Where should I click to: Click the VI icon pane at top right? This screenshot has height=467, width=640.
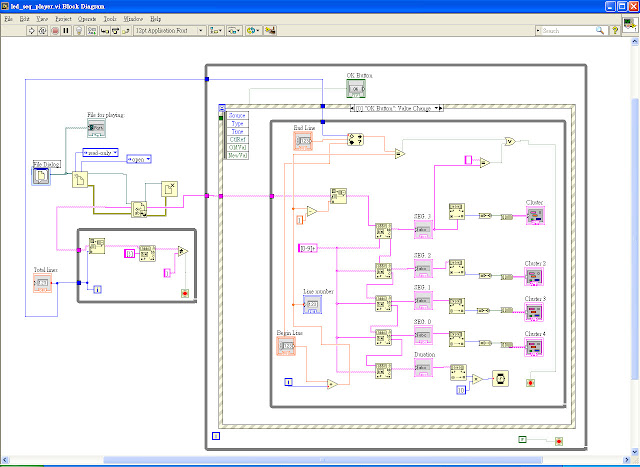click(x=630, y=24)
